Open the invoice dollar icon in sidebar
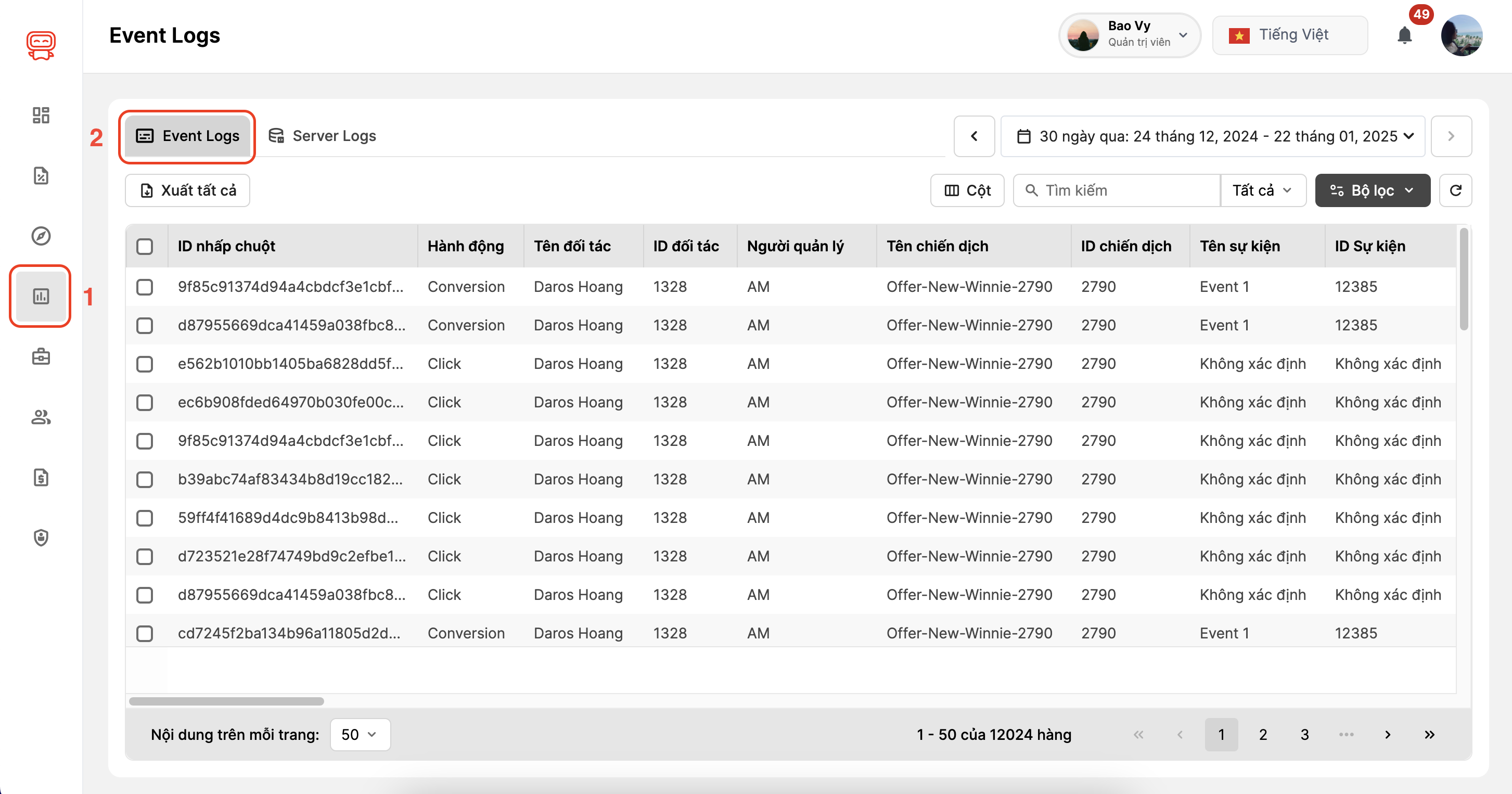 [x=40, y=478]
